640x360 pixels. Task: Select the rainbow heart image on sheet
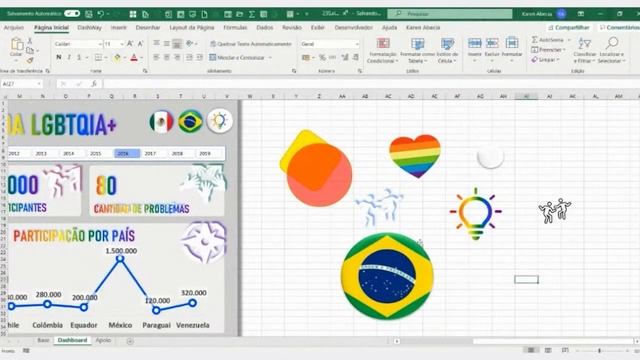(415, 156)
